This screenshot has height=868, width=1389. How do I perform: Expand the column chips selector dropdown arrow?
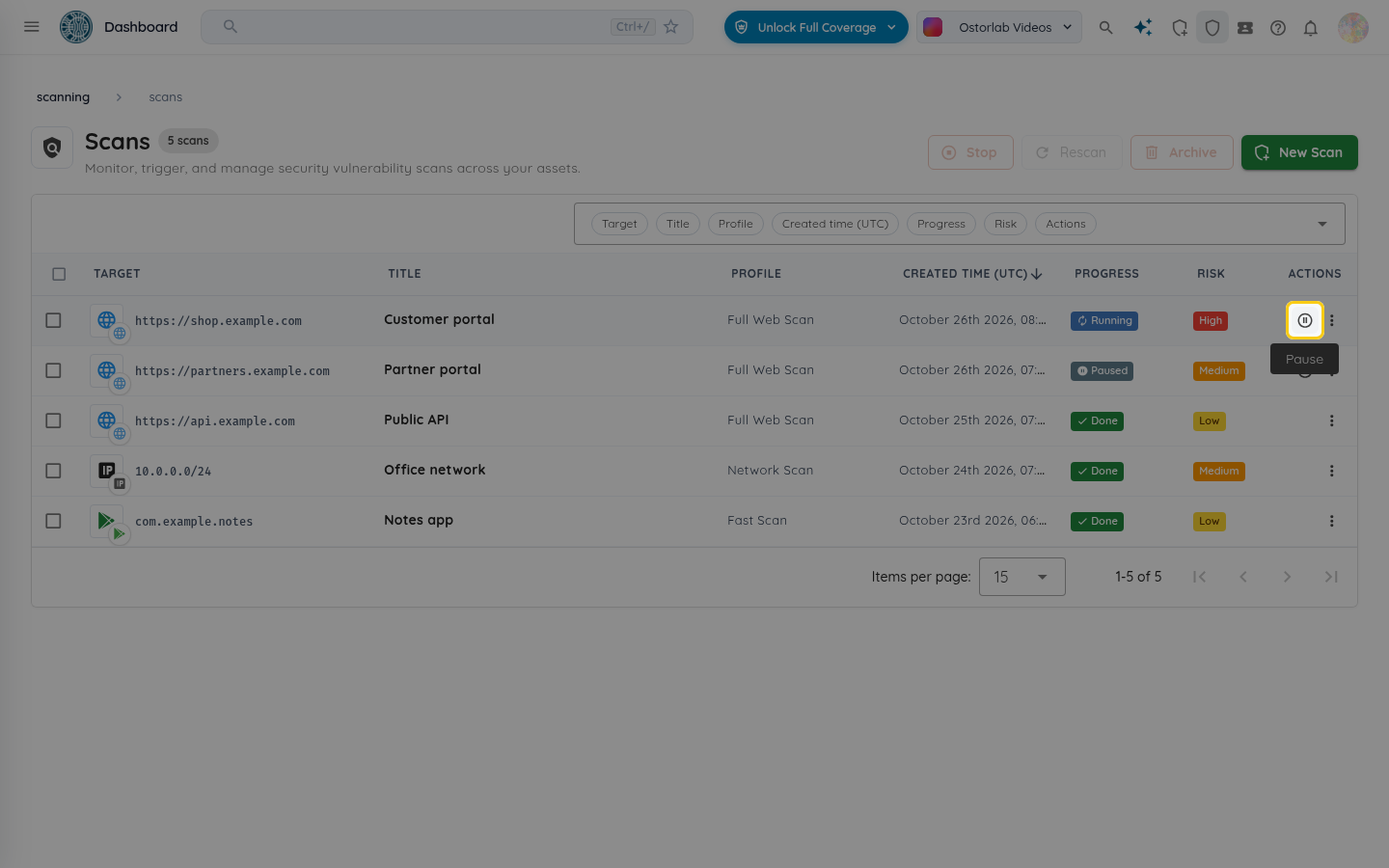(x=1322, y=224)
